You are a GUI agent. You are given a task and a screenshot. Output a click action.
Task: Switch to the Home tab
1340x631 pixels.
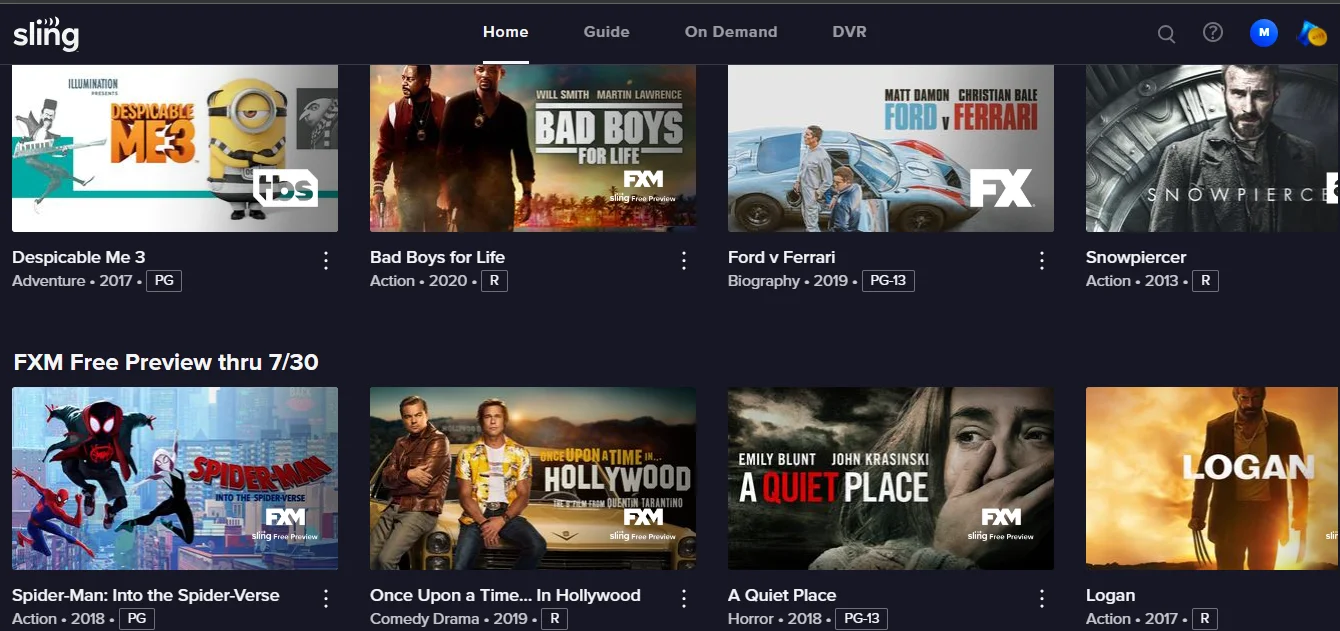coord(506,32)
